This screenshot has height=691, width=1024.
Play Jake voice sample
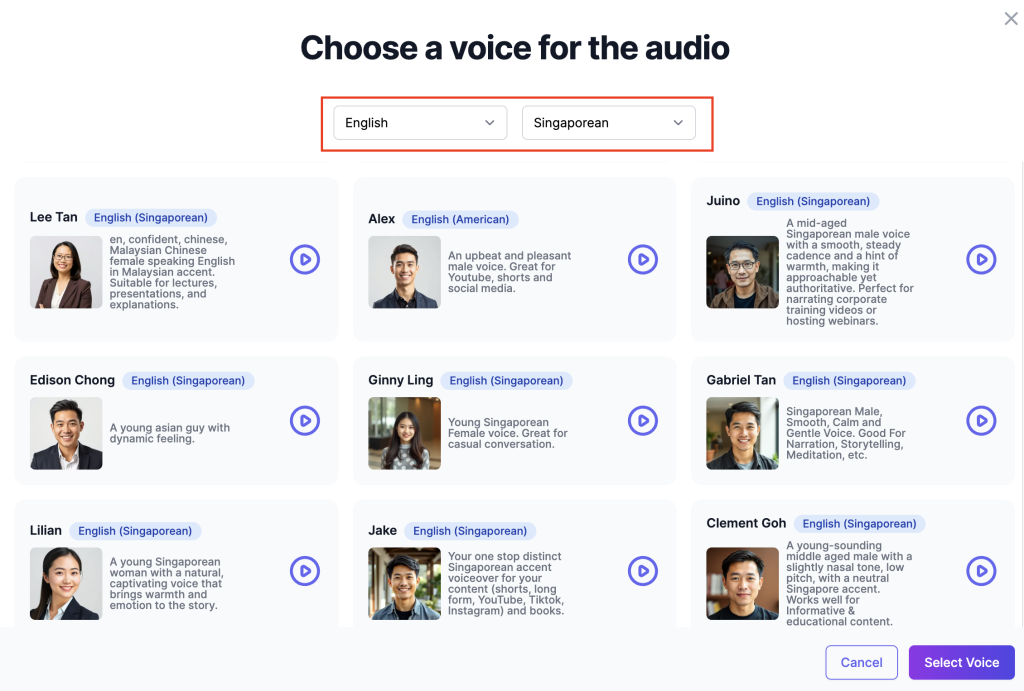click(x=643, y=571)
